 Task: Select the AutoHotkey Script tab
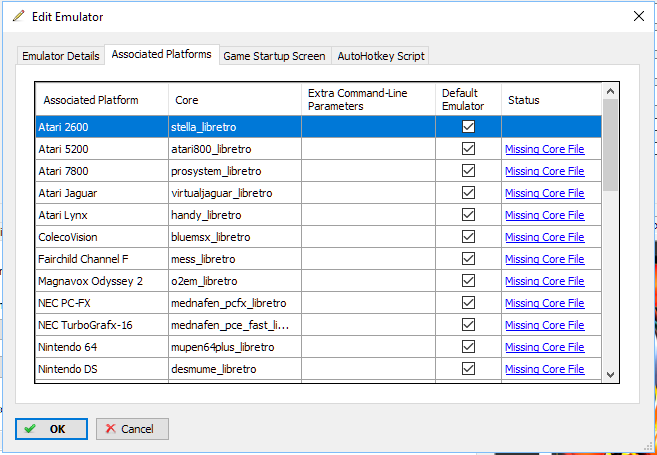point(381,56)
